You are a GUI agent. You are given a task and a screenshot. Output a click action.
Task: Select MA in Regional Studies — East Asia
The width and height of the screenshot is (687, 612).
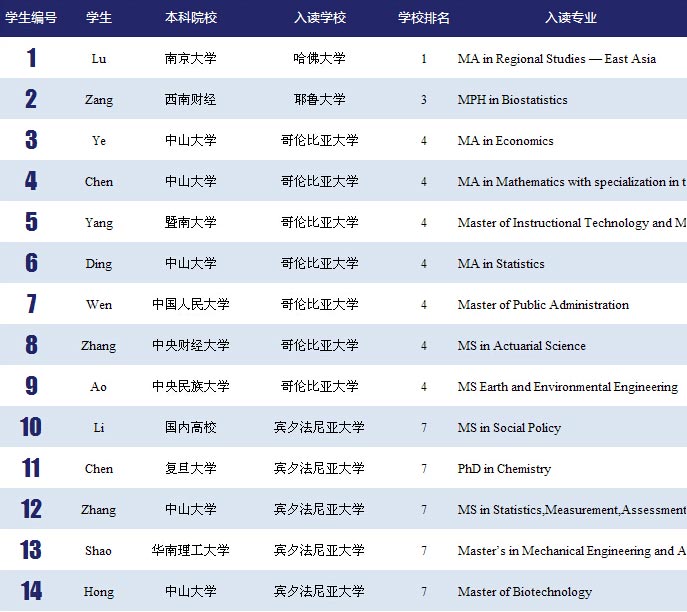coord(556,59)
